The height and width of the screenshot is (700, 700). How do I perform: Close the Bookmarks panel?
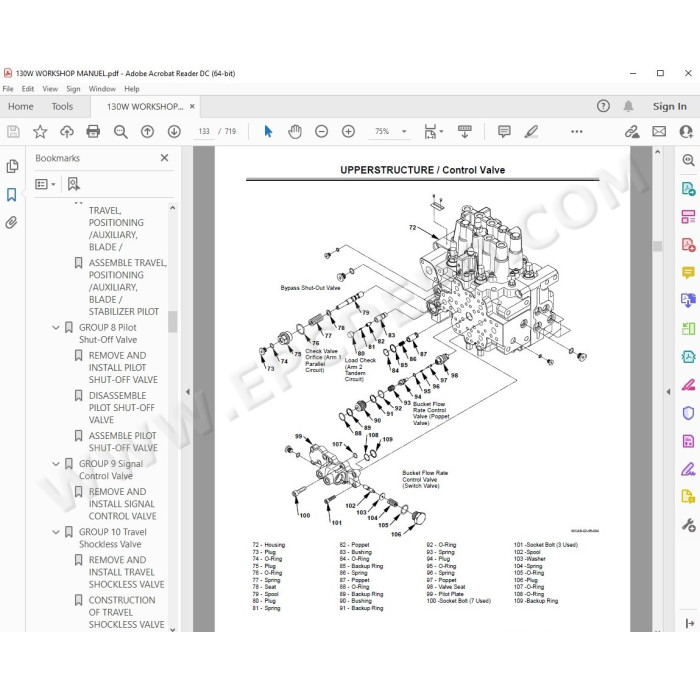[164, 158]
